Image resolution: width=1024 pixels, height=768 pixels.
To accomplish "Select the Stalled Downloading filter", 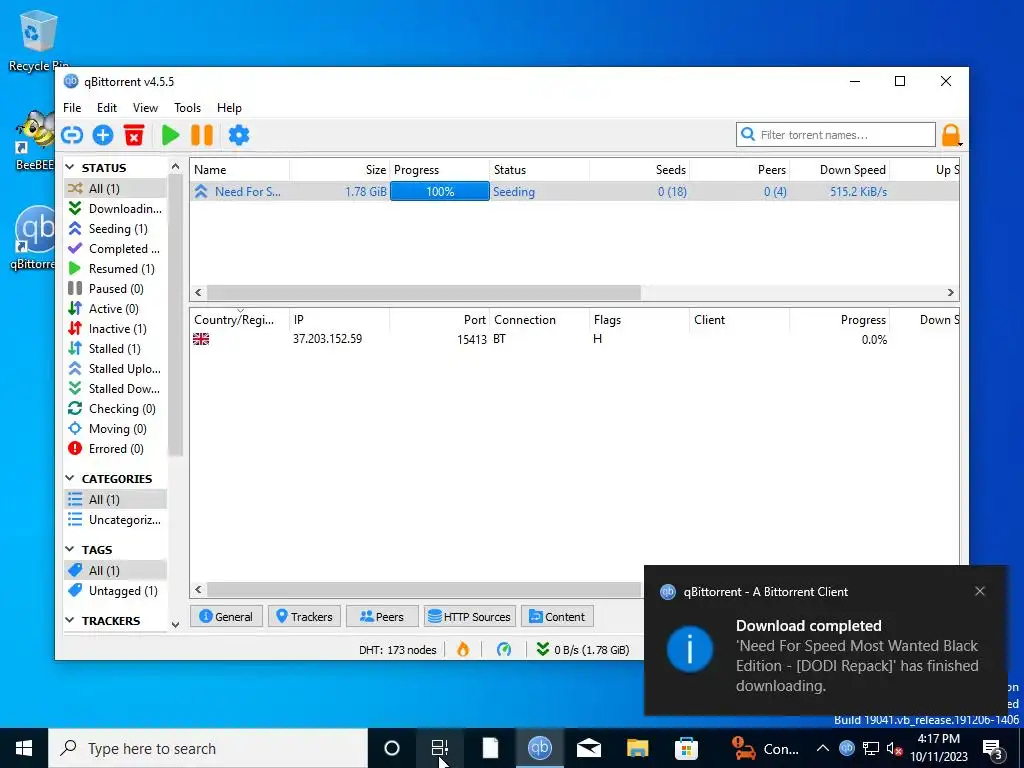I will pyautogui.click(x=115, y=389).
